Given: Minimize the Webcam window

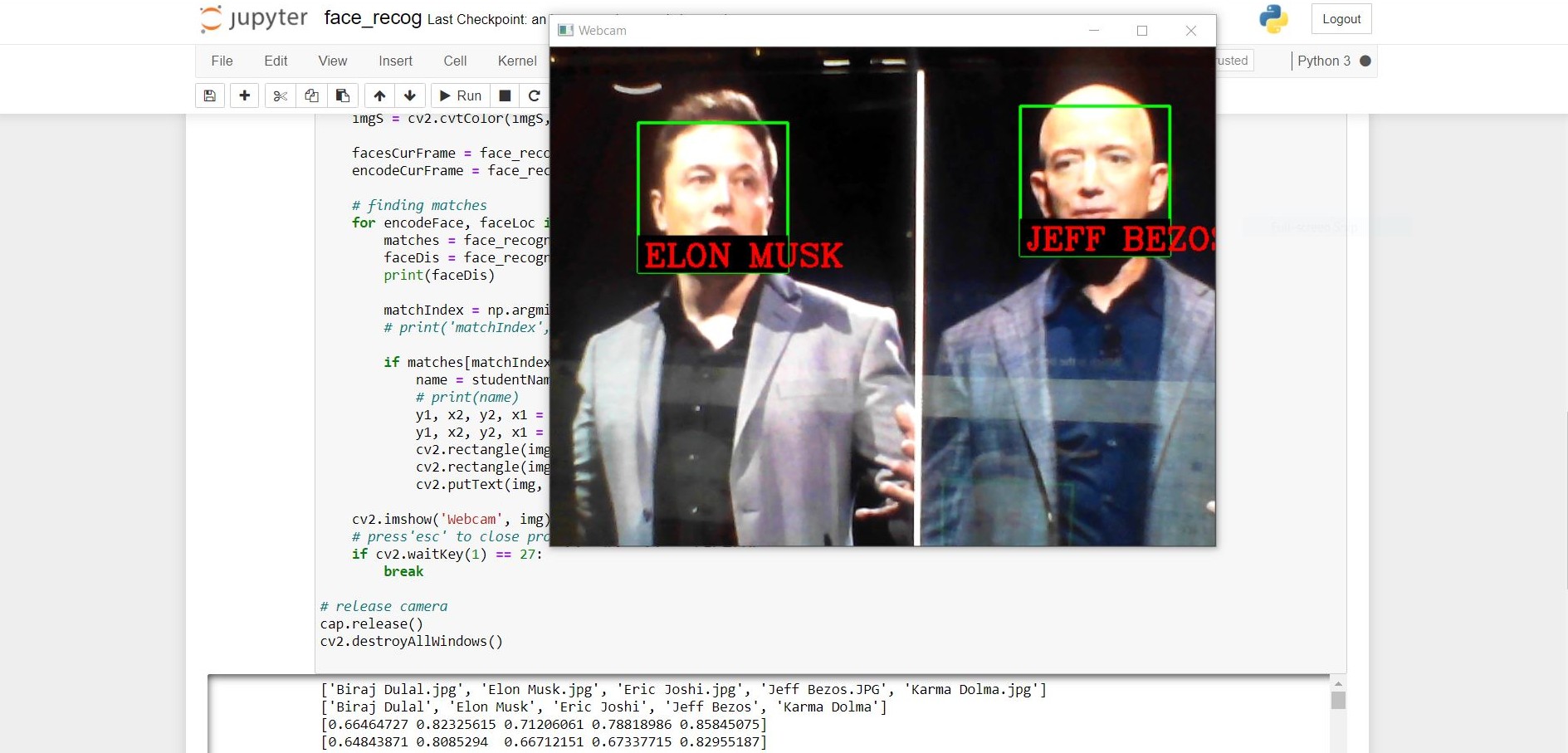Looking at the screenshot, I should (x=1094, y=31).
